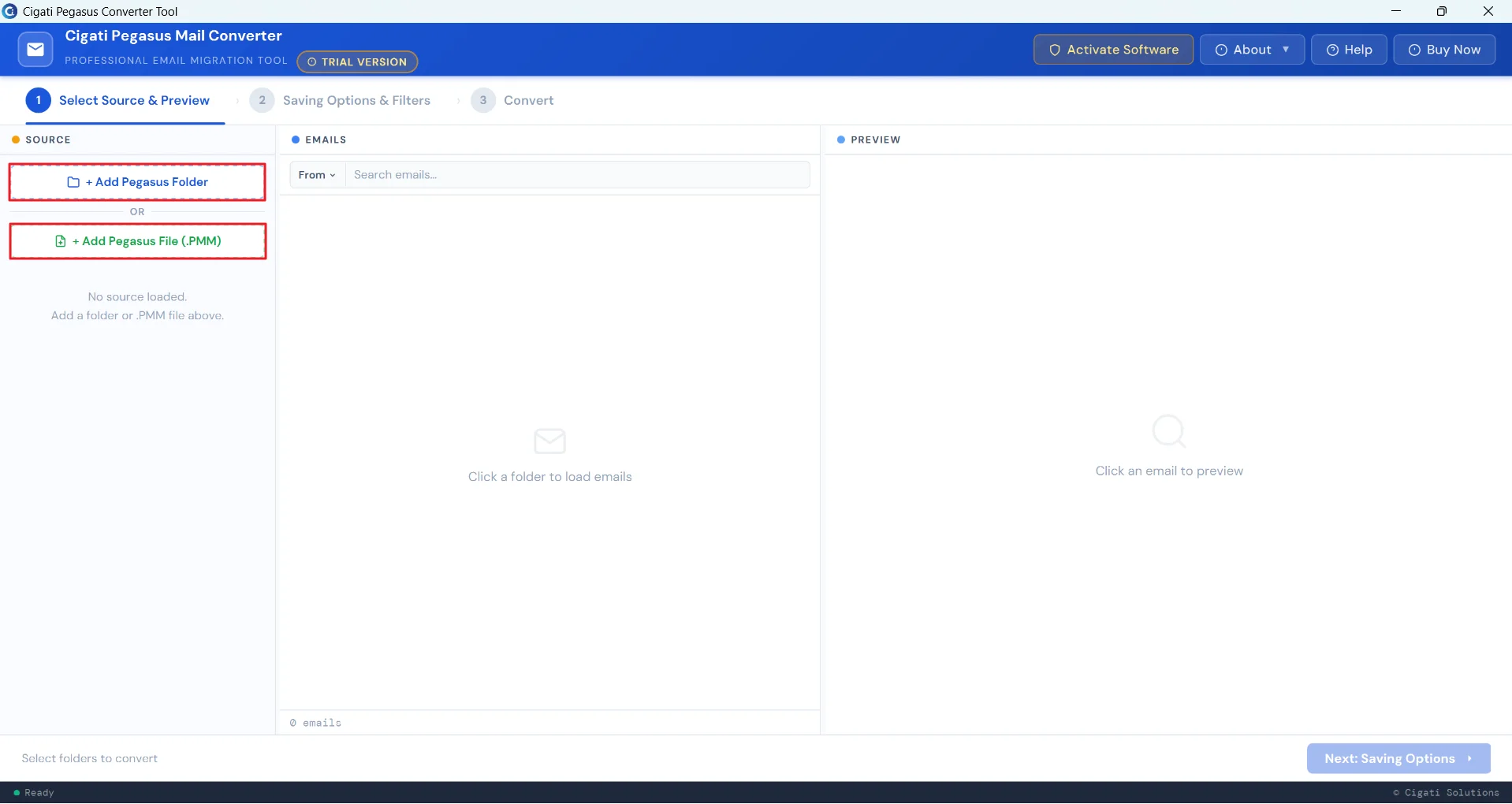Click the file icon on Add Pegasus File

(x=61, y=241)
